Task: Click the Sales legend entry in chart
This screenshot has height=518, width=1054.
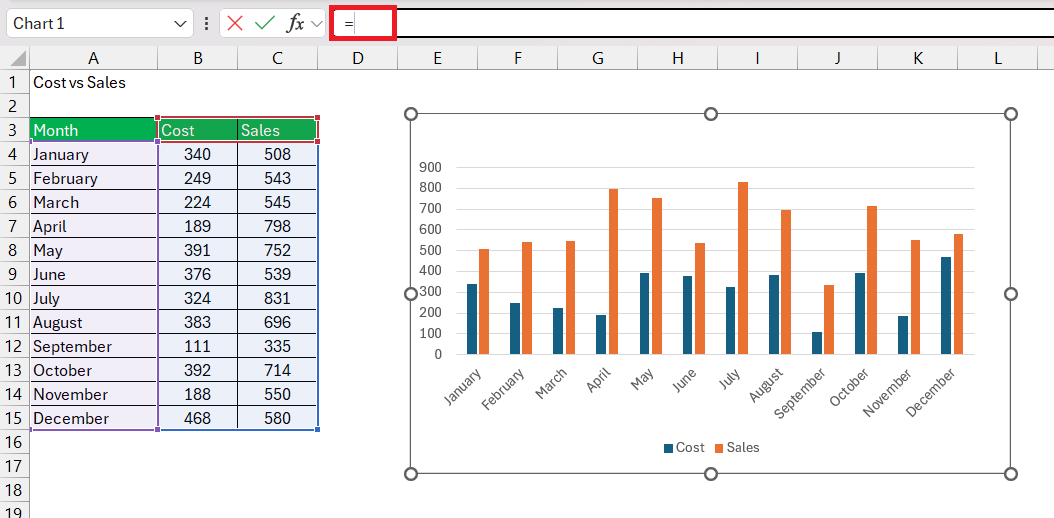Action: (x=737, y=447)
